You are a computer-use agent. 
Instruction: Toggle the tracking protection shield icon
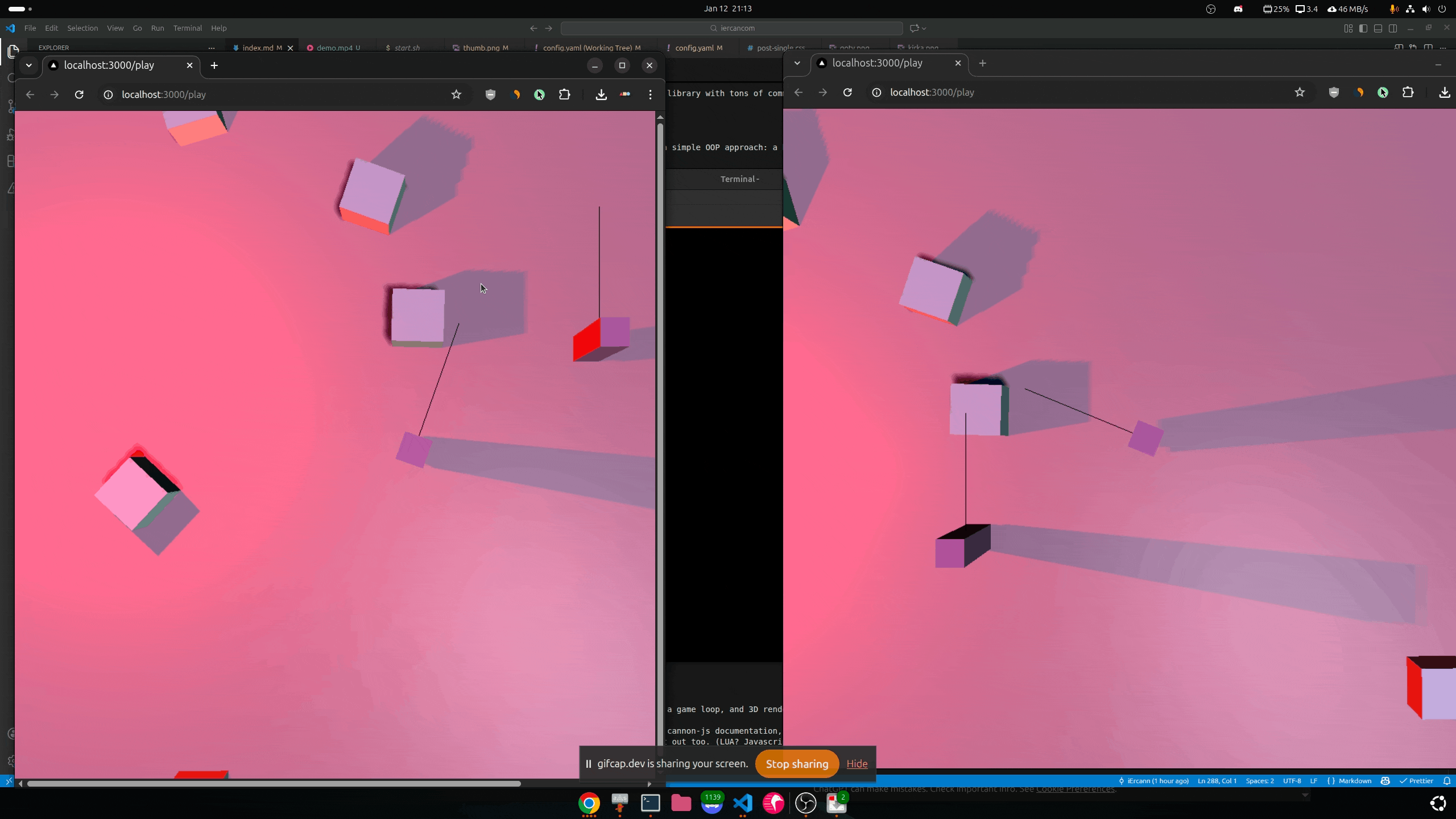pos(490,94)
